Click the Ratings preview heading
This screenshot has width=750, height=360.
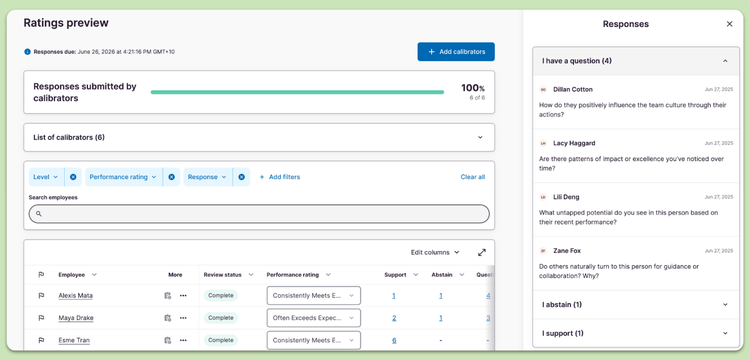point(66,22)
